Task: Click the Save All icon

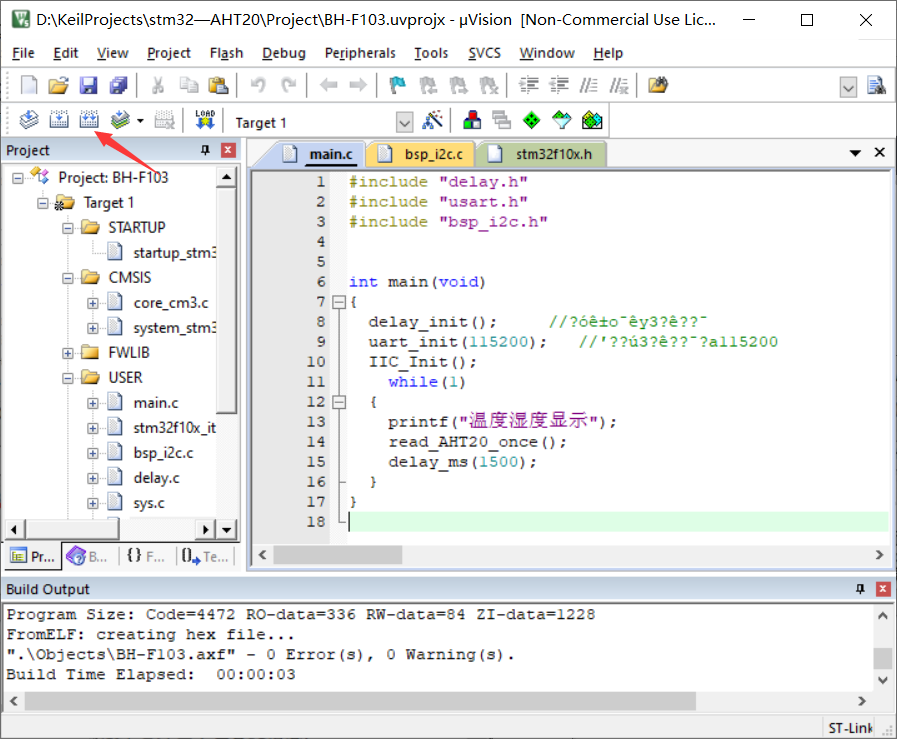Action: tap(118, 85)
